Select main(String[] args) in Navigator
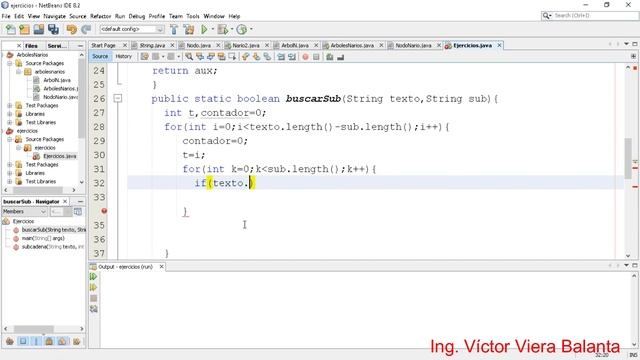The width and height of the screenshot is (640, 360). click(42, 238)
